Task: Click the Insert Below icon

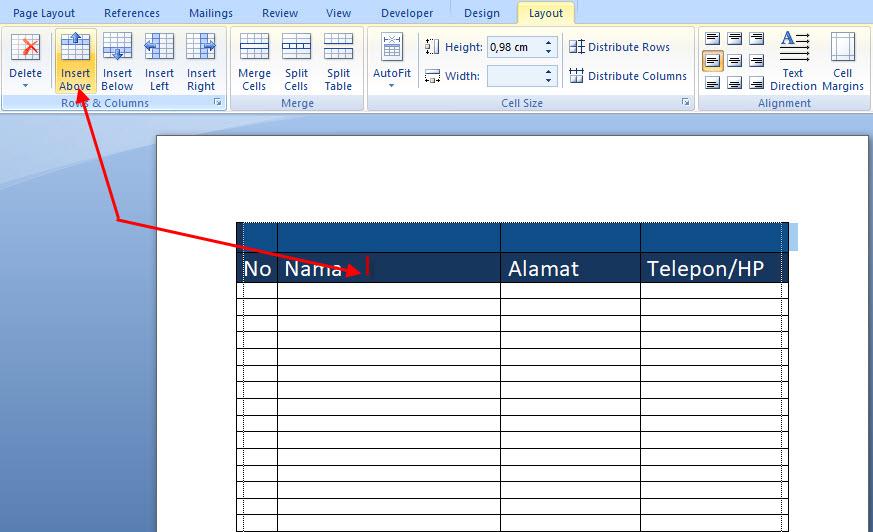Action: (x=117, y=47)
